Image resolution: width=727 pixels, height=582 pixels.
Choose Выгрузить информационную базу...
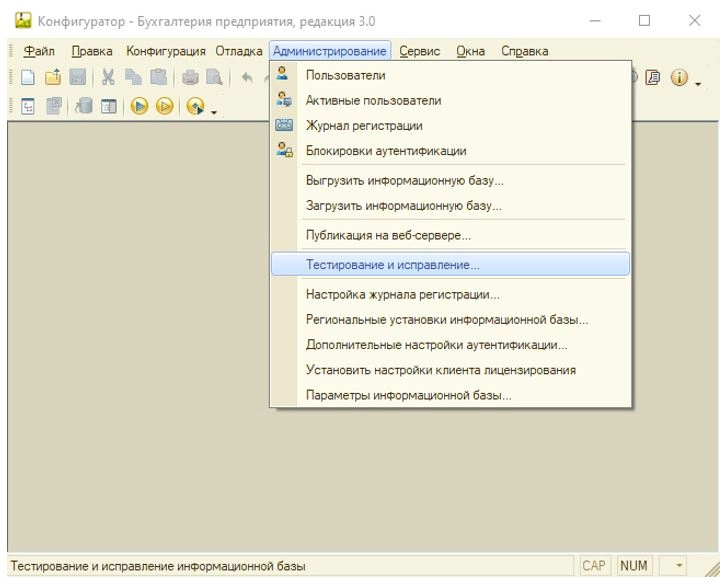(450, 180)
